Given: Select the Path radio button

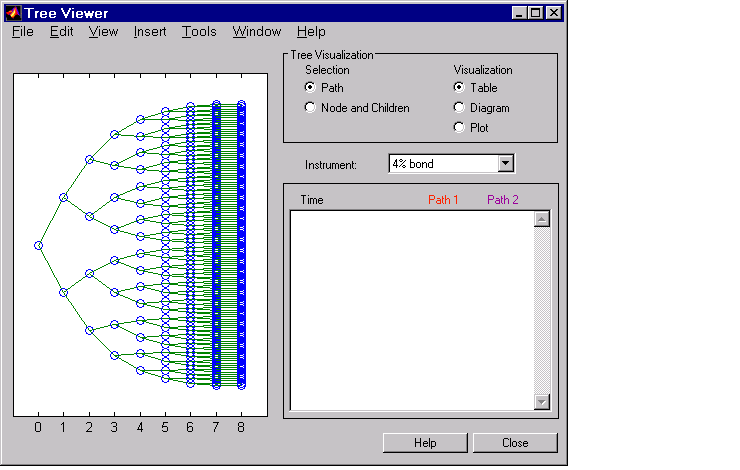Looking at the screenshot, I should [x=311, y=88].
